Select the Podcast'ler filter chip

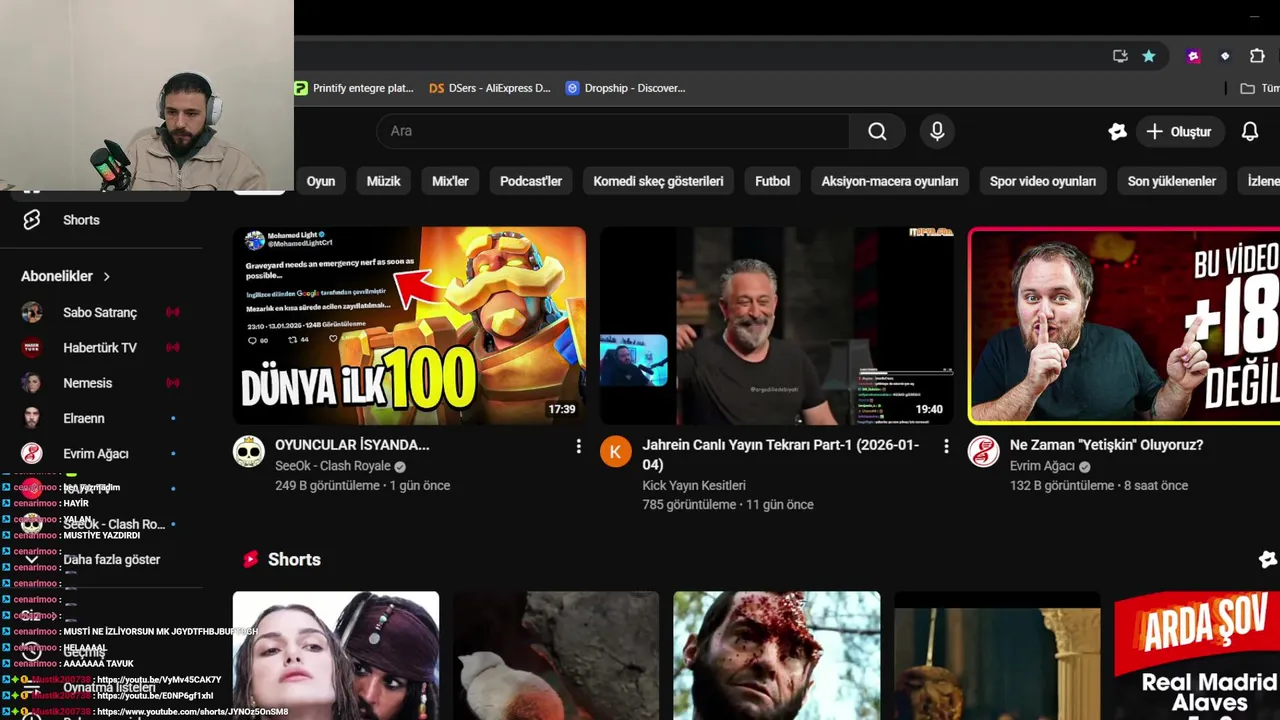coord(531,181)
